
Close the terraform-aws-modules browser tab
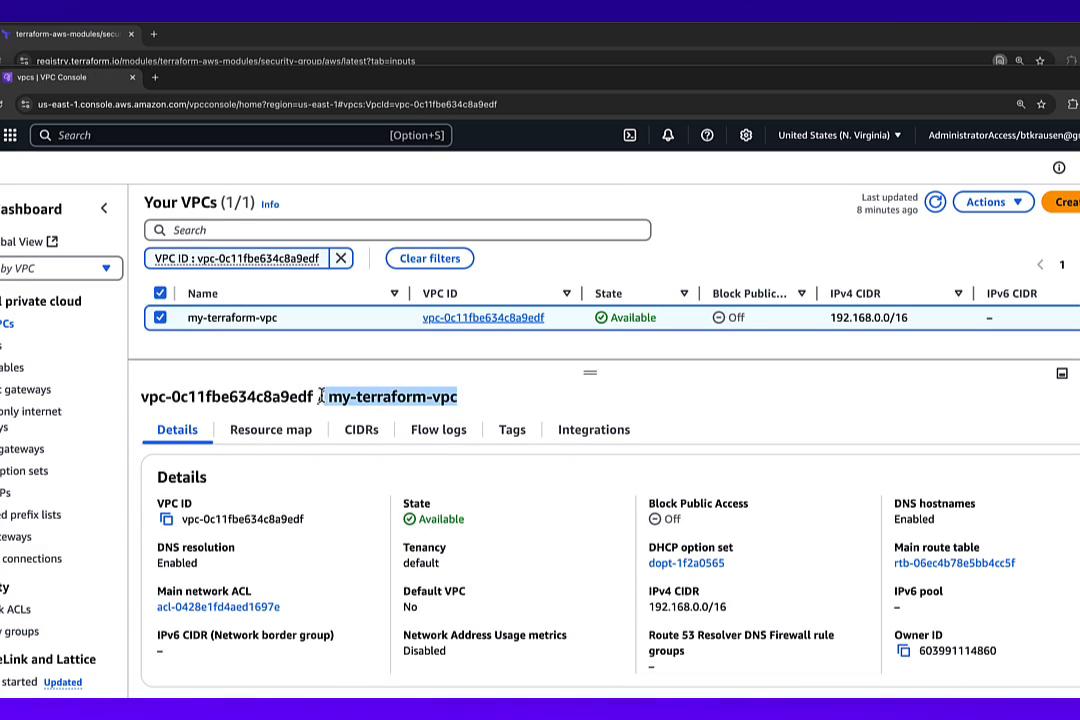132,34
